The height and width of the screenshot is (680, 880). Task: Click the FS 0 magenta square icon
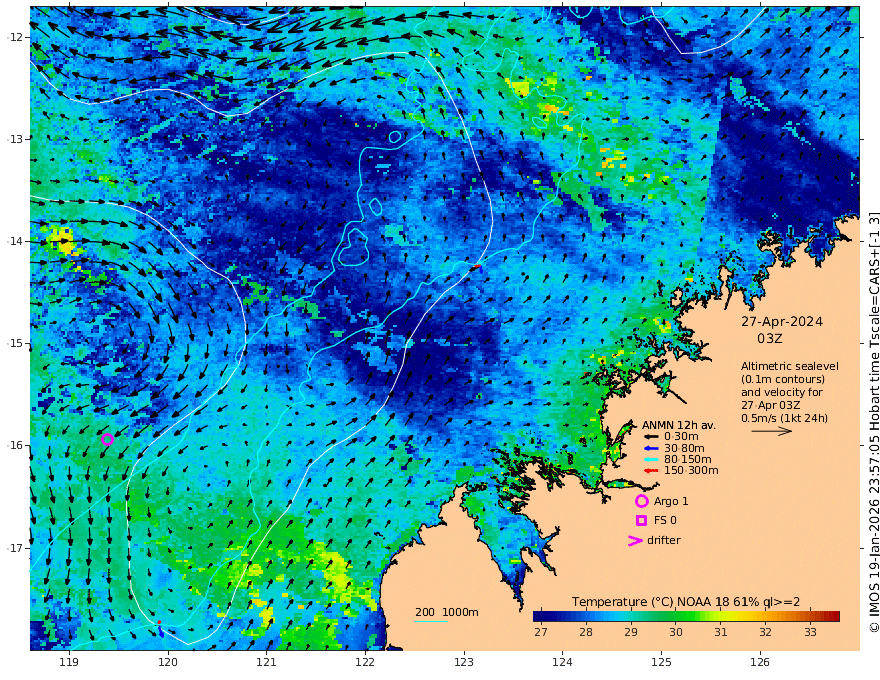641,521
